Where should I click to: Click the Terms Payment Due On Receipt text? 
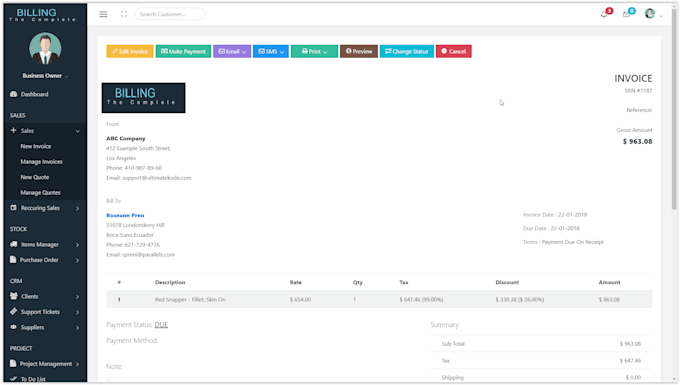click(563, 242)
